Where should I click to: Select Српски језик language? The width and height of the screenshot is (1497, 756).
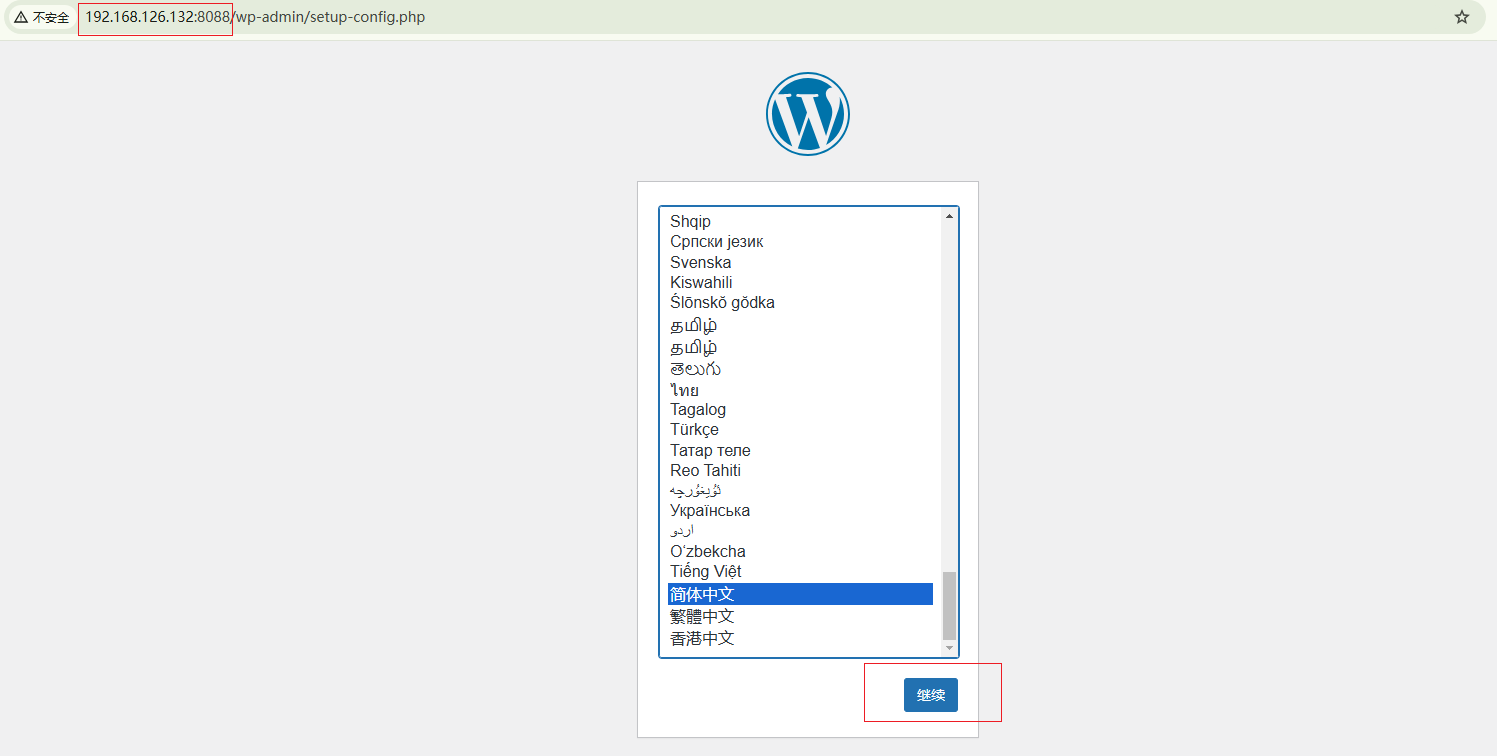(800, 241)
